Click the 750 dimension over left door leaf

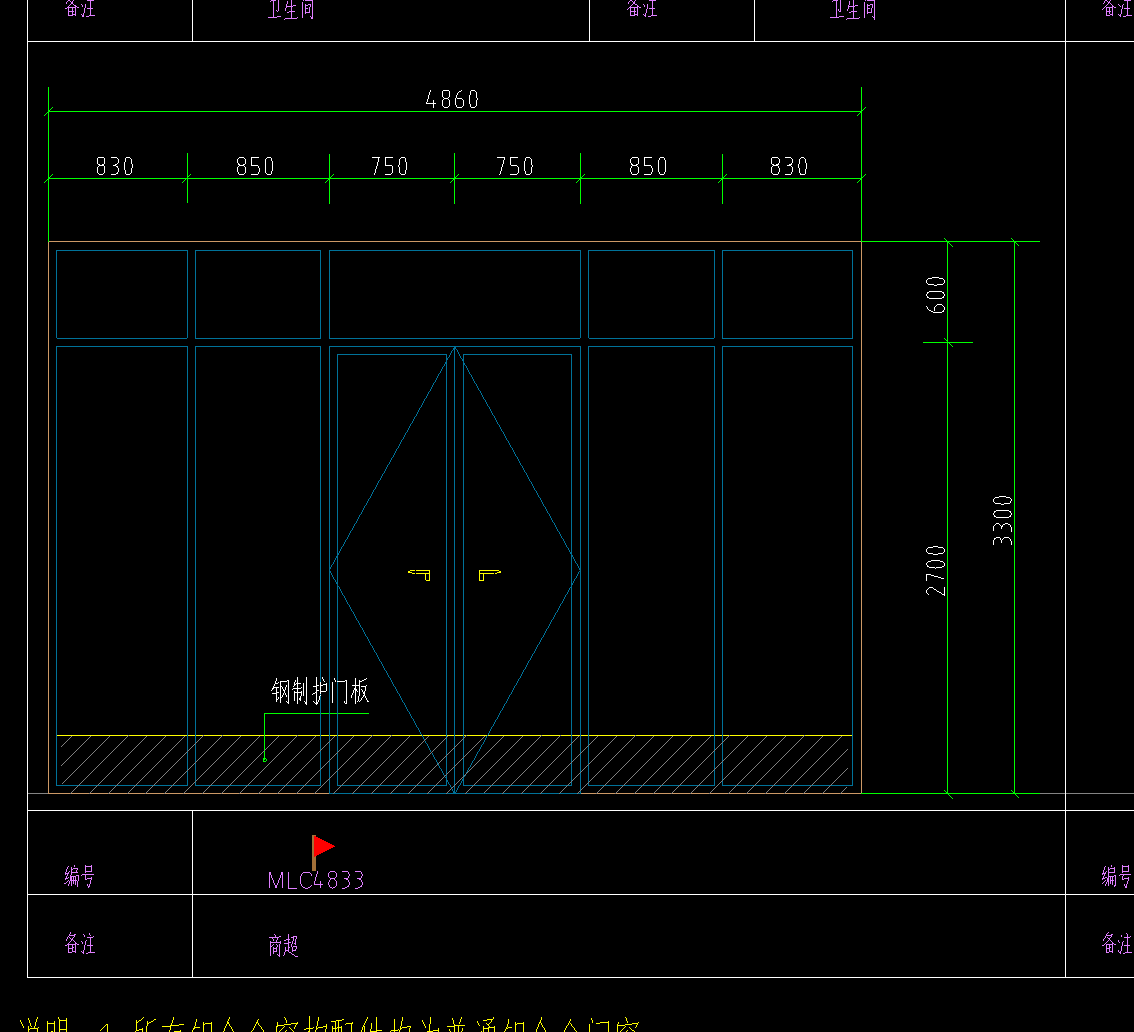tap(389, 166)
